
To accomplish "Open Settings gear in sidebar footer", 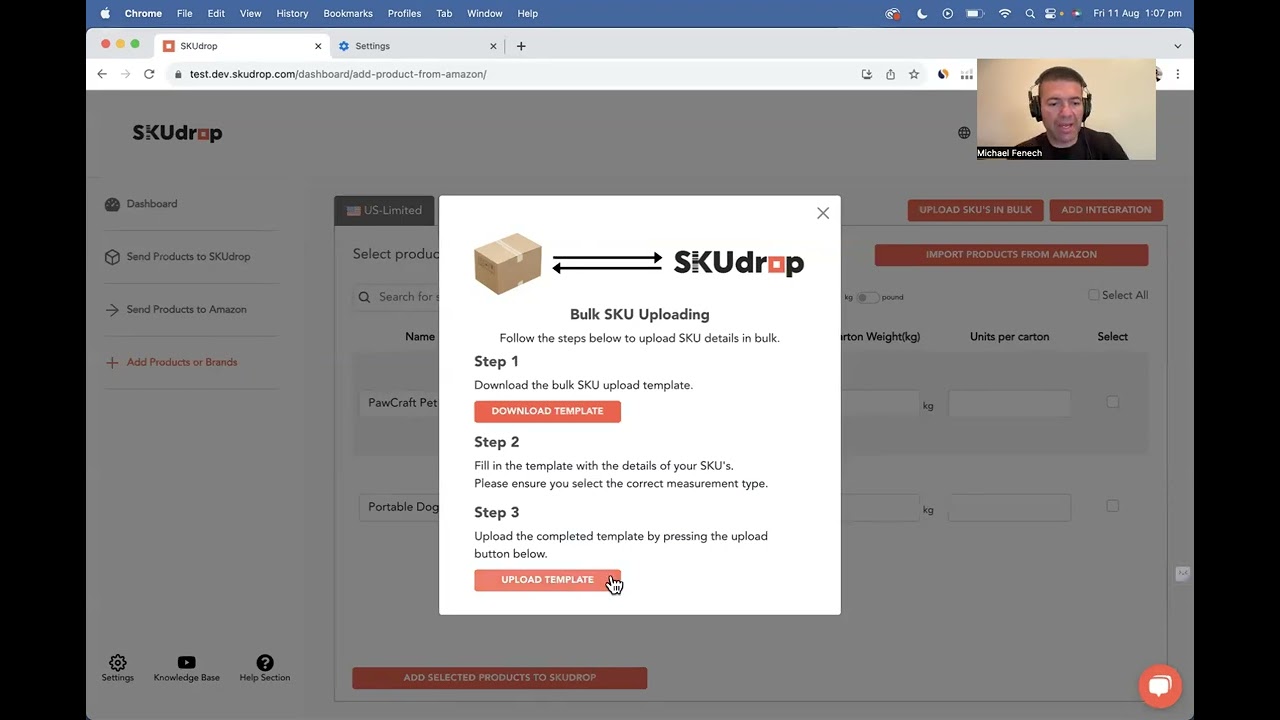I will (117, 663).
